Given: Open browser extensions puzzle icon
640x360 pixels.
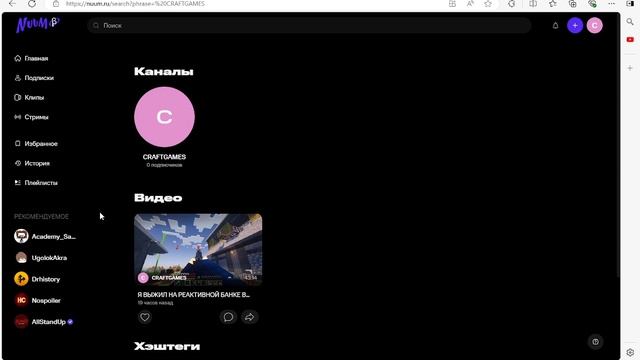Looking at the screenshot, I should pos(511,4).
